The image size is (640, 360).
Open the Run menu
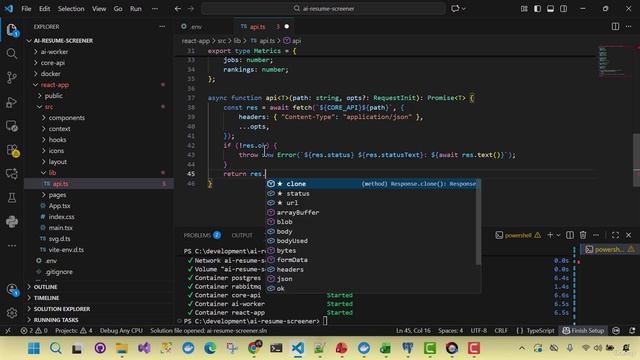coord(136,9)
